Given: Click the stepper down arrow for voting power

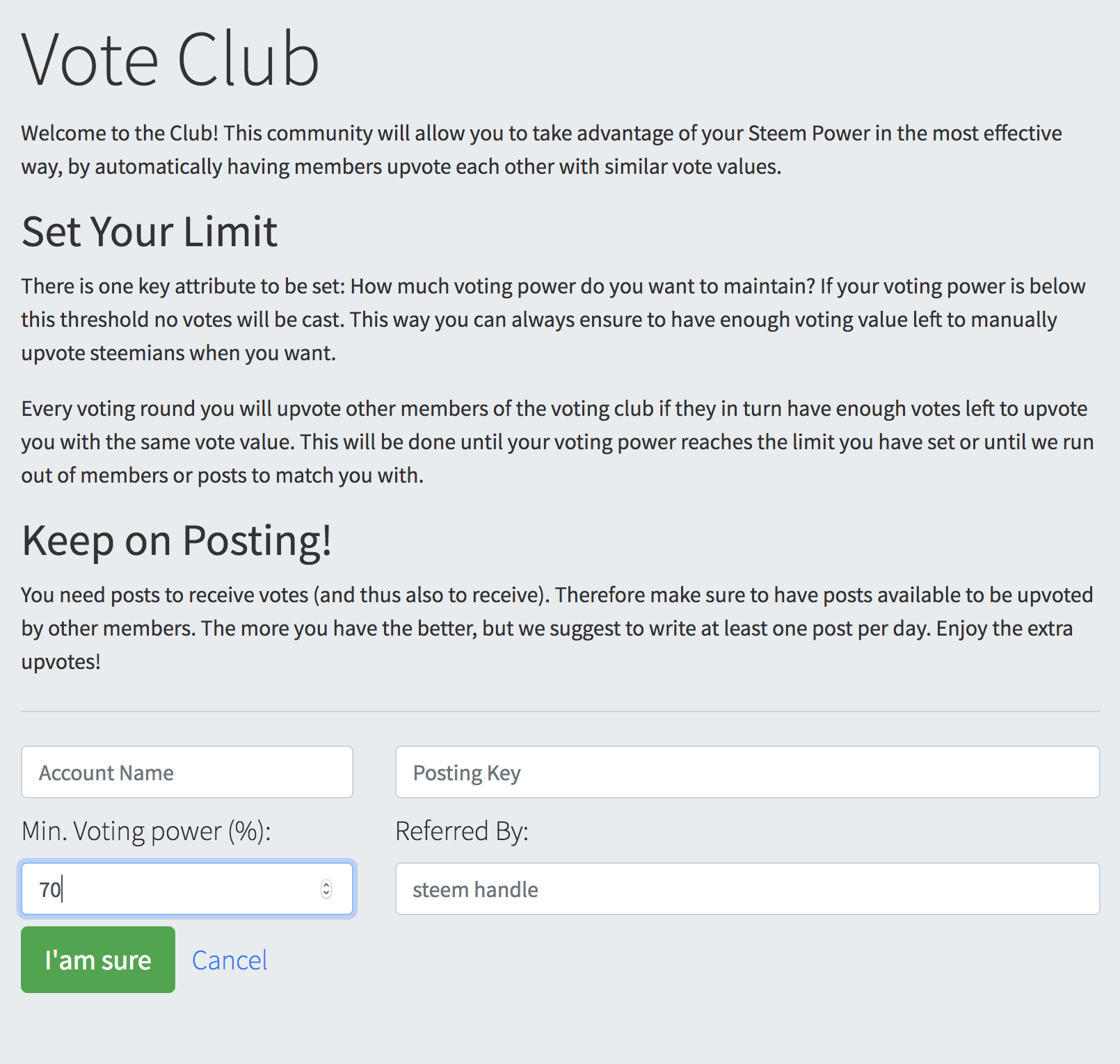Looking at the screenshot, I should (326, 894).
